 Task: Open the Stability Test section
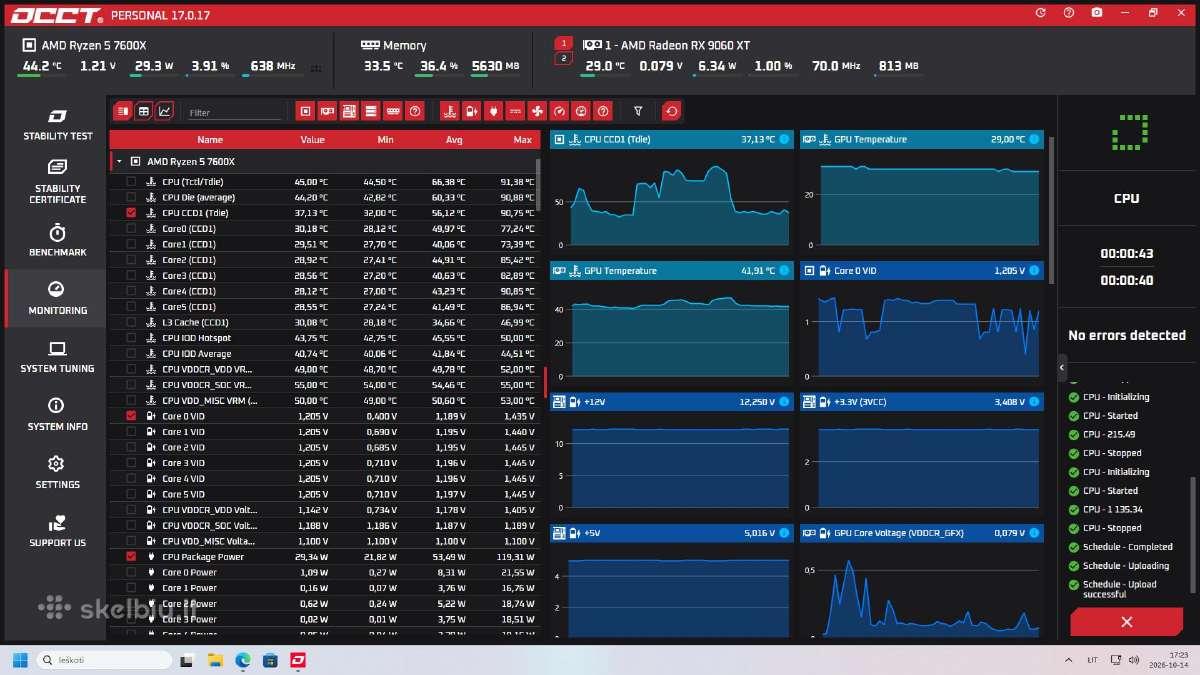coord(57,125)
